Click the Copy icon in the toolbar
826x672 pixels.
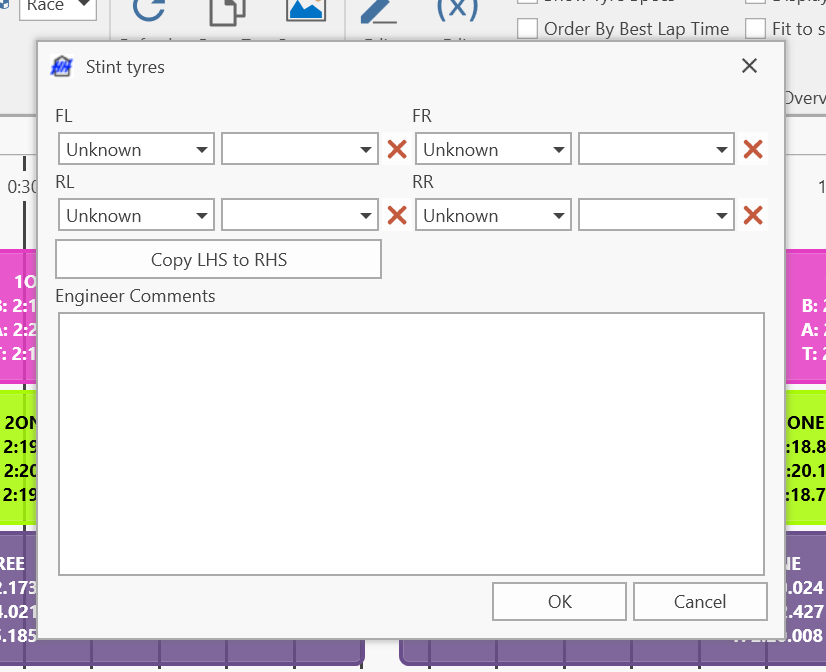click(x=227, y=12)
